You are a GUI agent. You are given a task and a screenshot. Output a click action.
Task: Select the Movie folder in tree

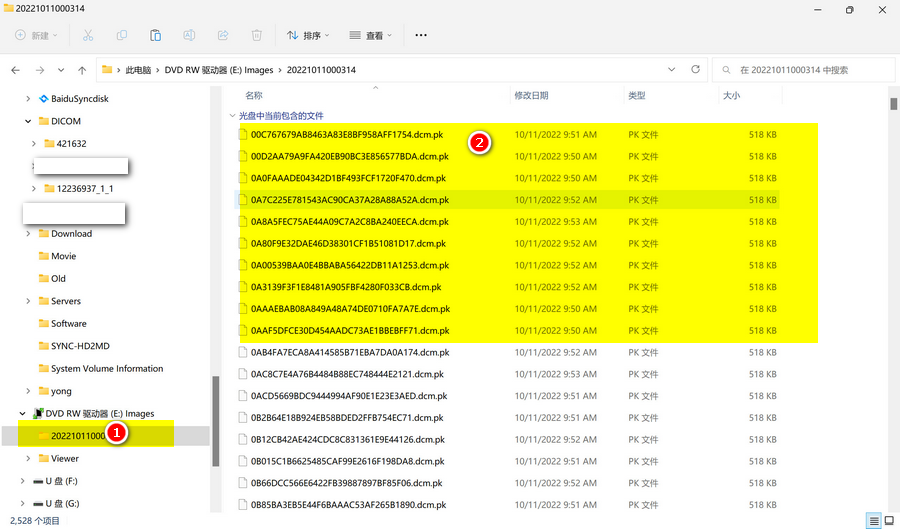(x=63, y=256)
